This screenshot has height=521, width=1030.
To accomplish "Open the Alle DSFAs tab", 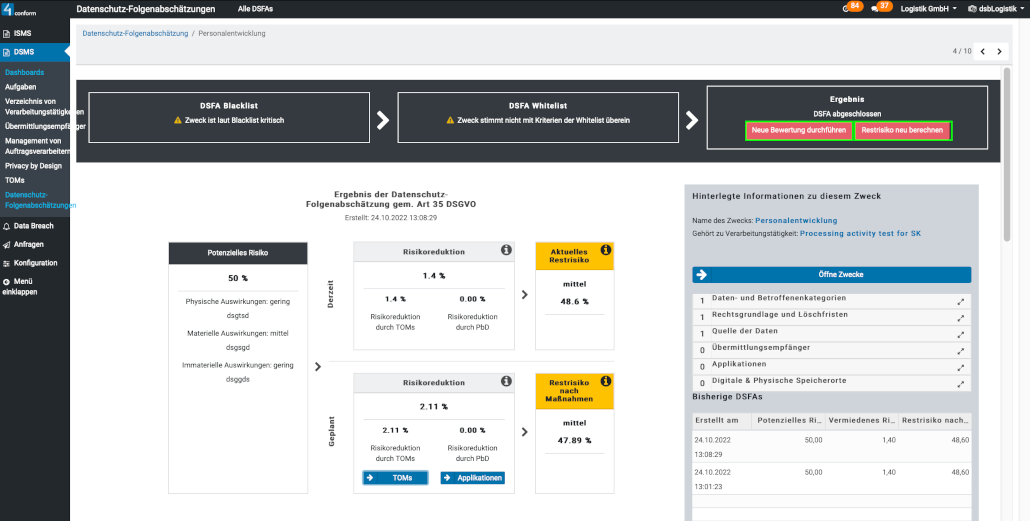I will pyautogui.click(x=256, y=8).
